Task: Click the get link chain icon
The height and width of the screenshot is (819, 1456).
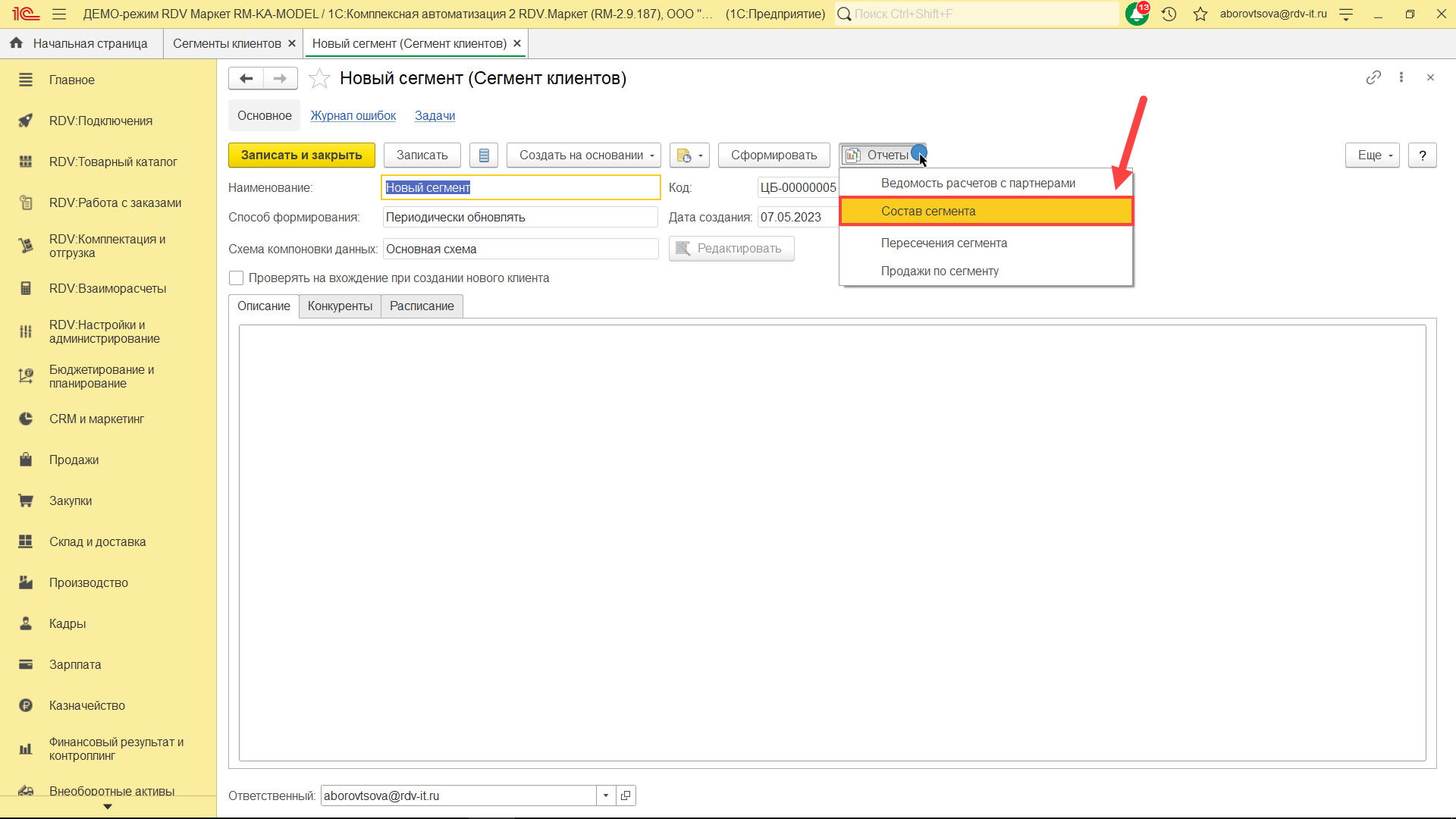Action: point(1373,77)
